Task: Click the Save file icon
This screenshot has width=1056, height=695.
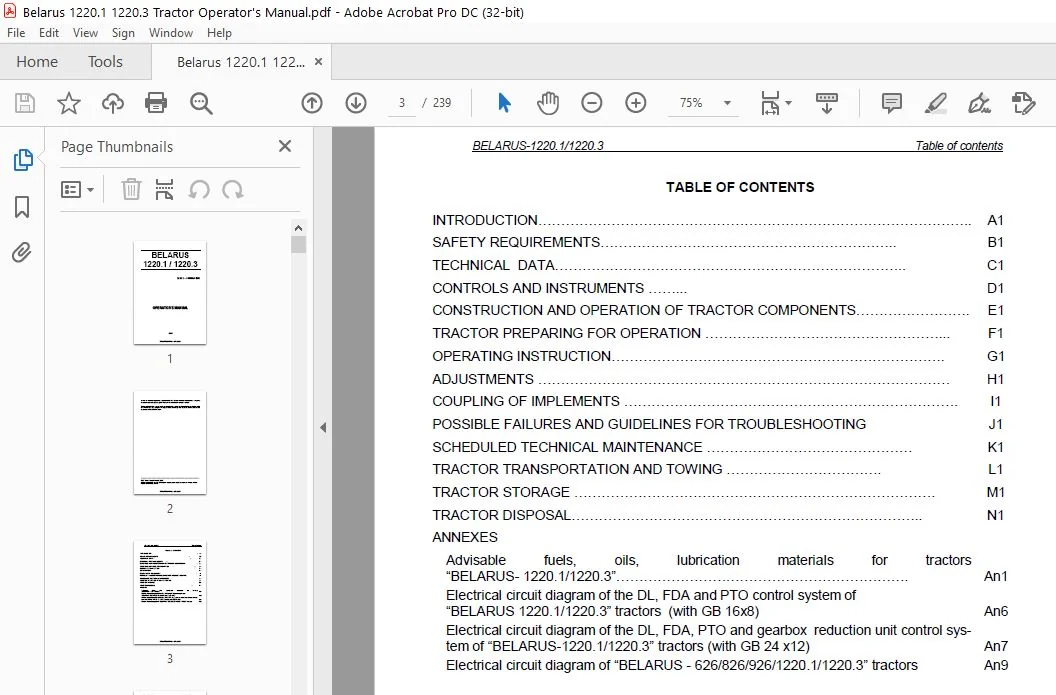Action: [25, 103]
